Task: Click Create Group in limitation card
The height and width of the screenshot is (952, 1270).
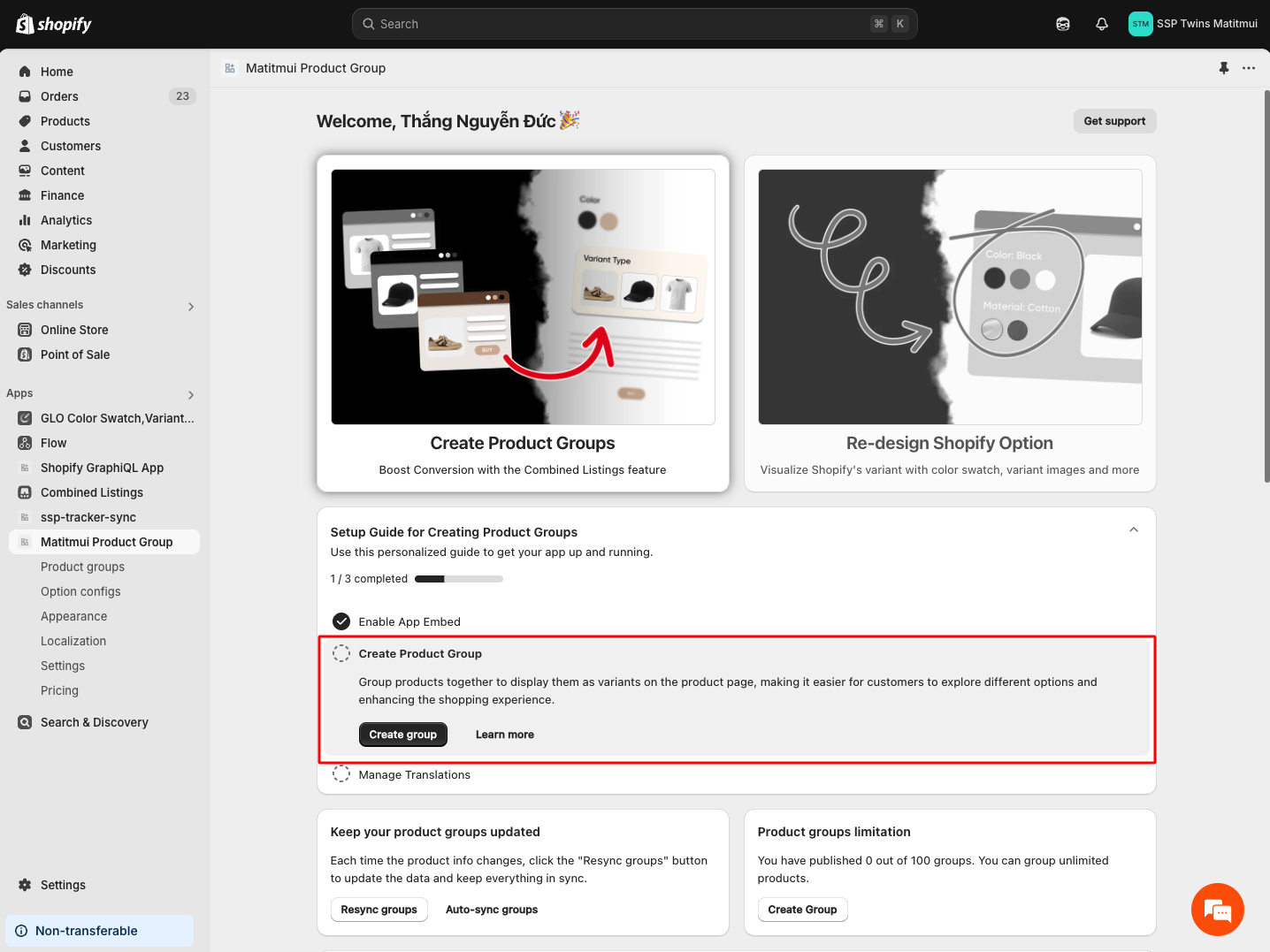Action: click(x=803, y=910)
